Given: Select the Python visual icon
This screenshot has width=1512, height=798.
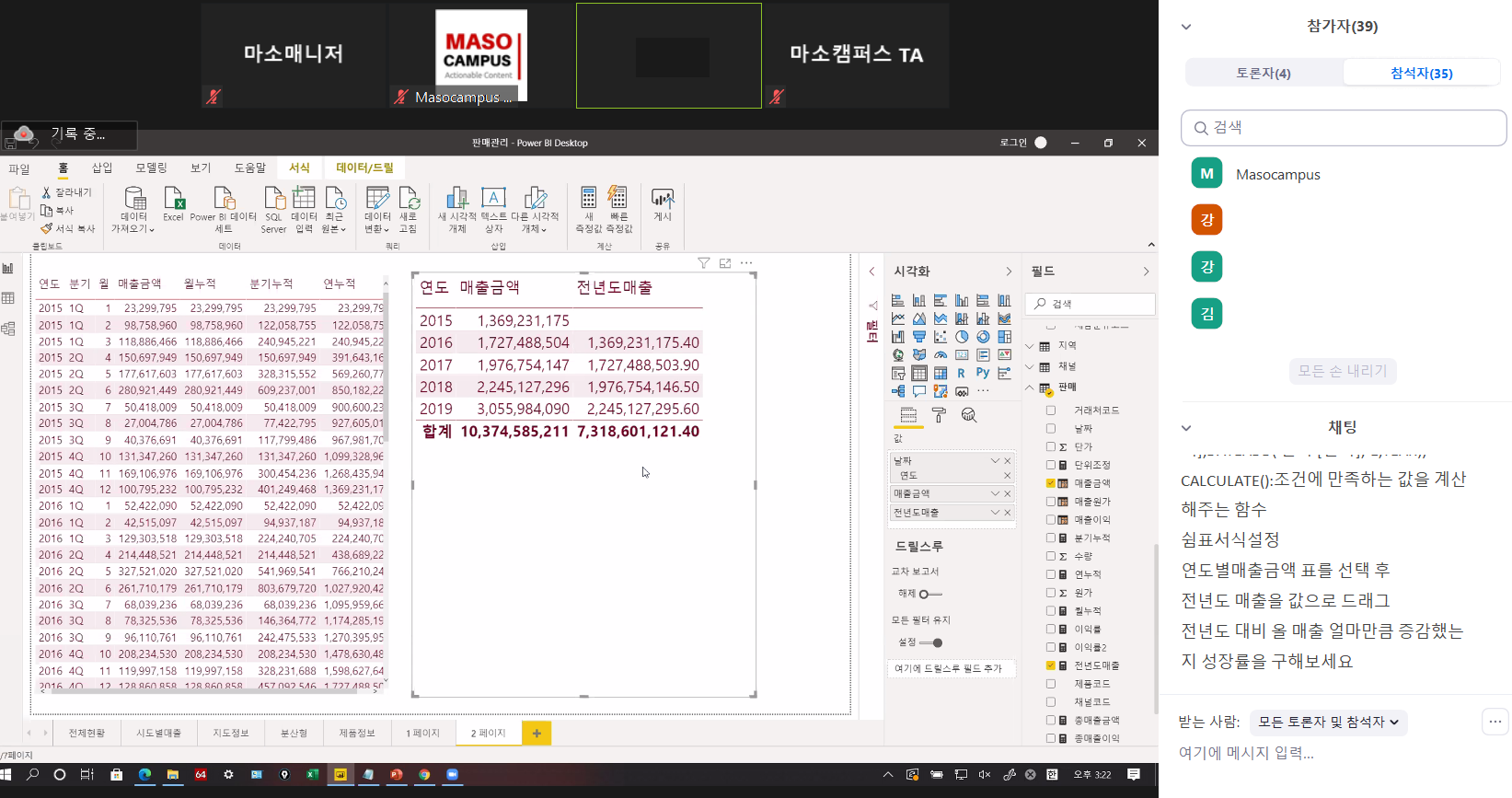Looking at the screenshot, I should tap(983, 374).
